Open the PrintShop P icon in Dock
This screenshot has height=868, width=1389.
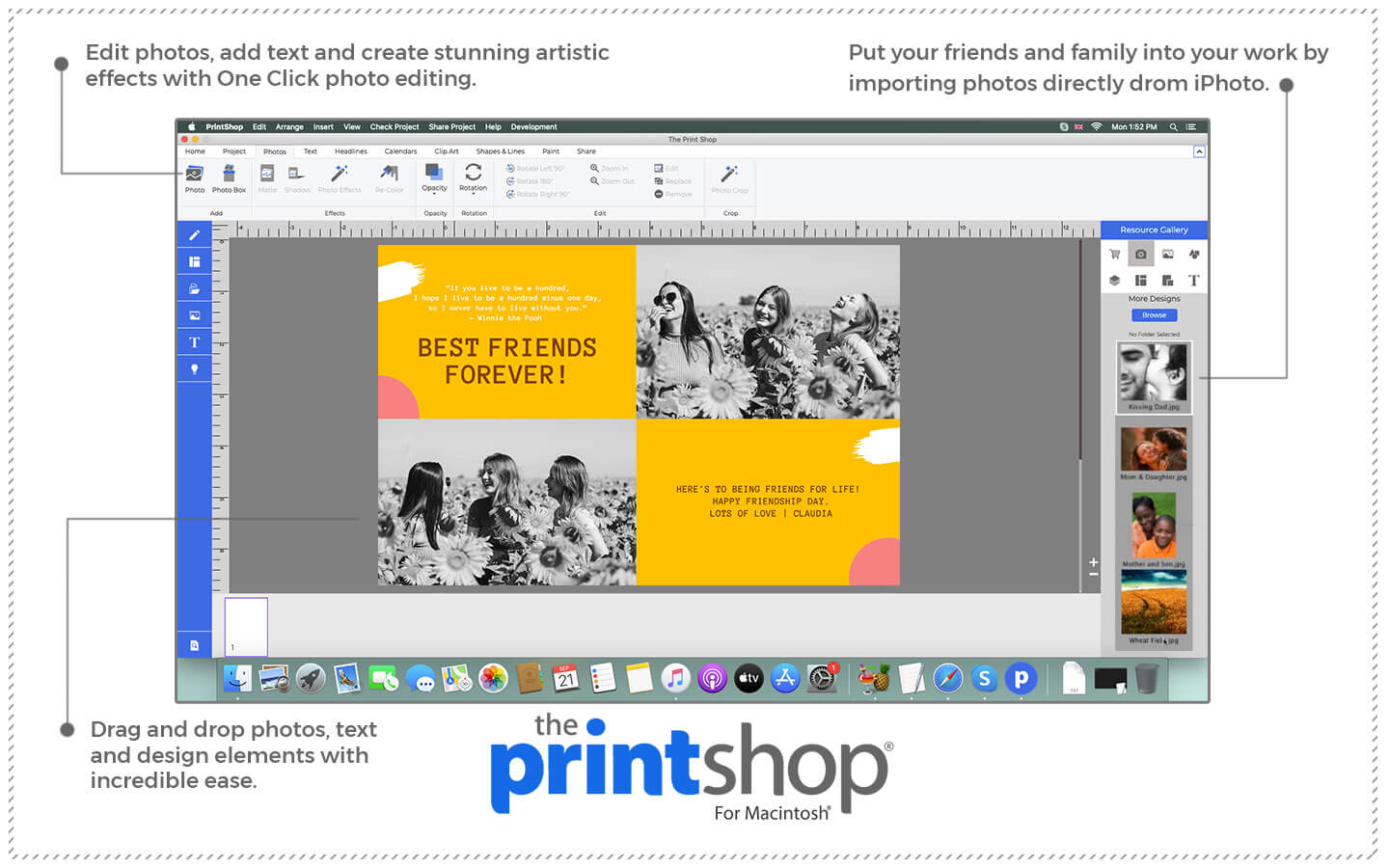coord(1021,679)
